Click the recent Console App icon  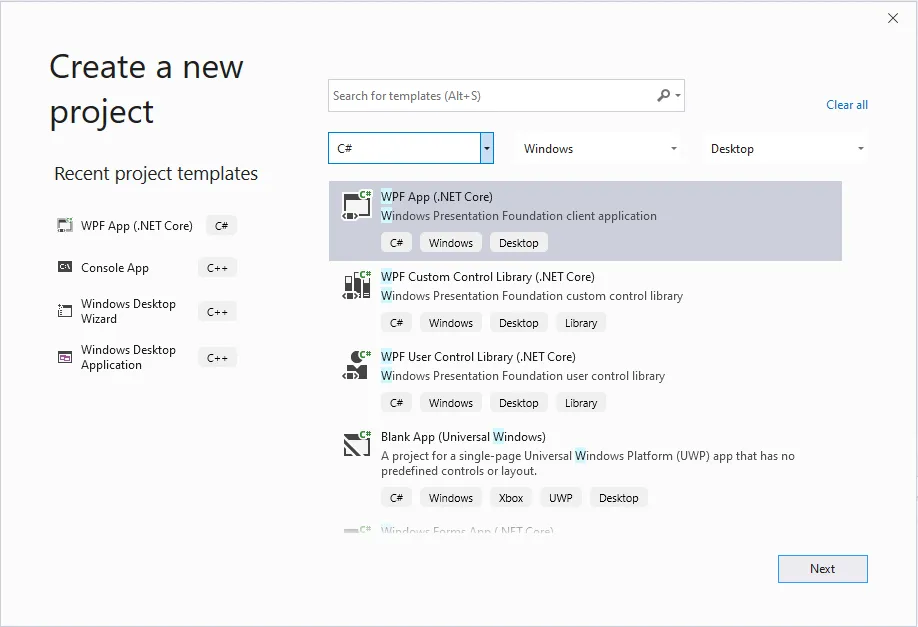pyautogui.click(x=65, y=268)
